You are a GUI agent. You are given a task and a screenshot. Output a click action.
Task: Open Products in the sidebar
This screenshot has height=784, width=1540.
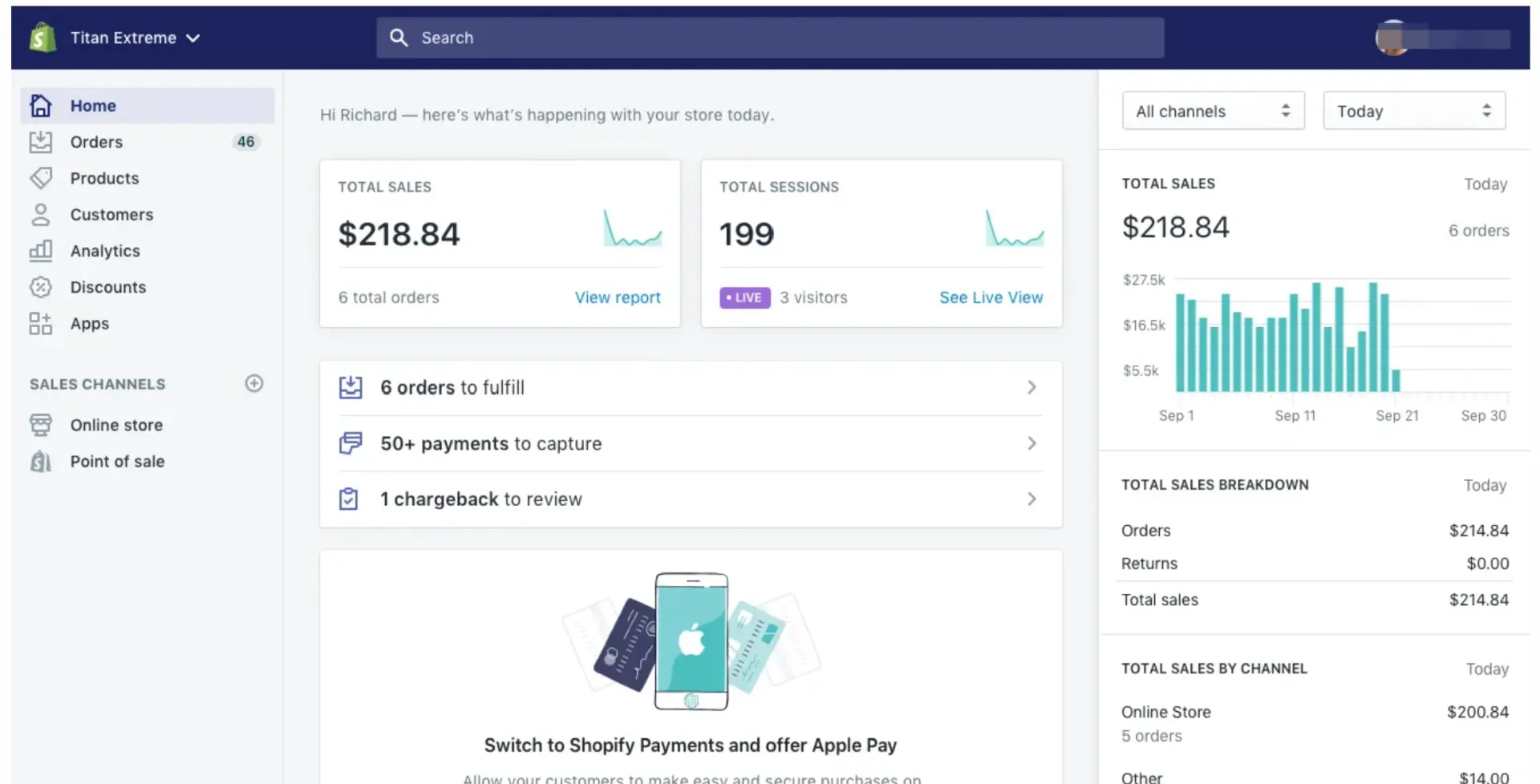(104, 178)
